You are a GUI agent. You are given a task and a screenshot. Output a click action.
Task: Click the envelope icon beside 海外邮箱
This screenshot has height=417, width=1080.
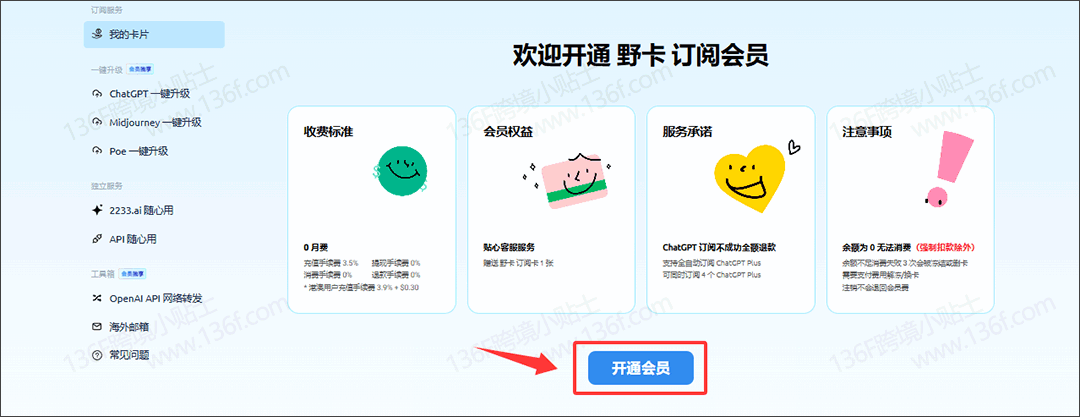click(x=97, y=327)
